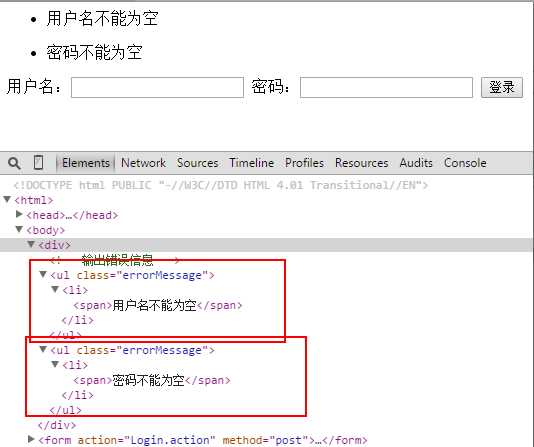The height and width of the screenshot is (447, 534).
Task: Focus the 密码 password input field
Action: (x=386, y=87)
